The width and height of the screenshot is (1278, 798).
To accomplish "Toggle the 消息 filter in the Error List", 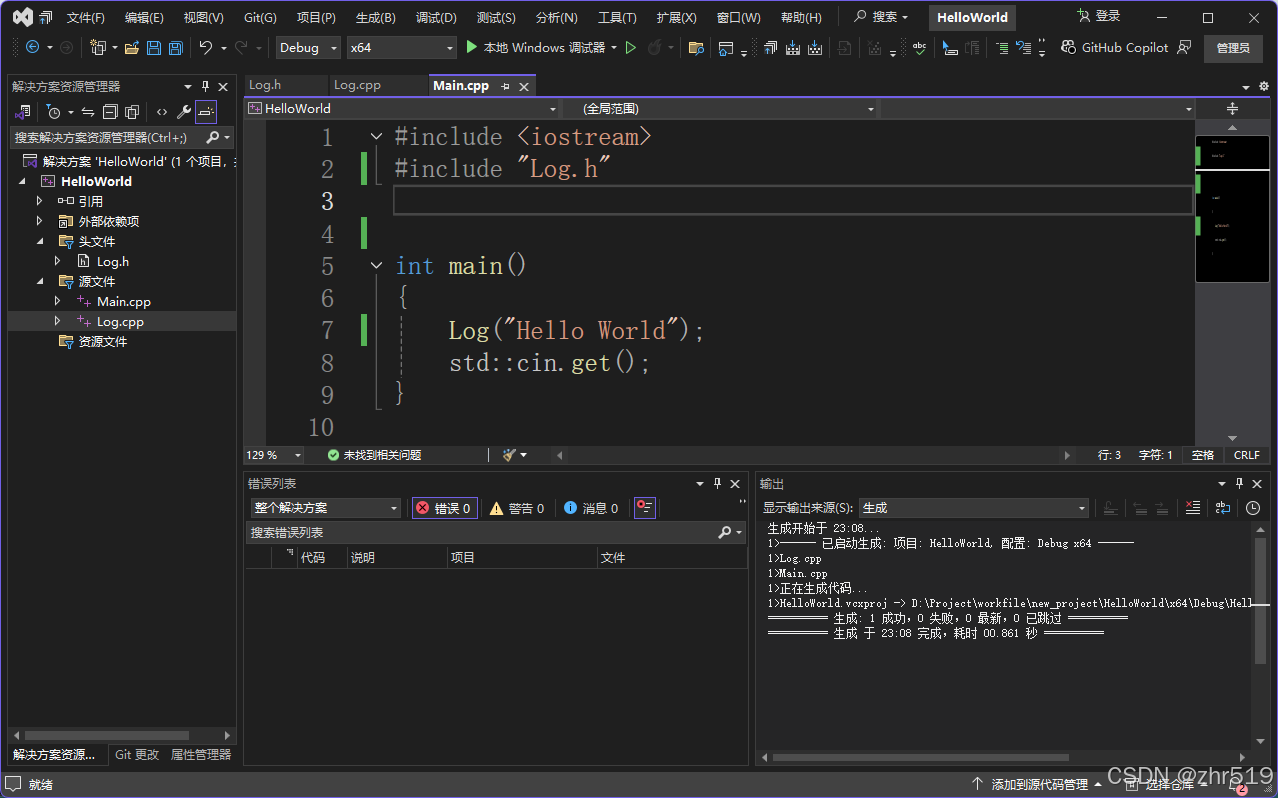I will click(590, 507).
